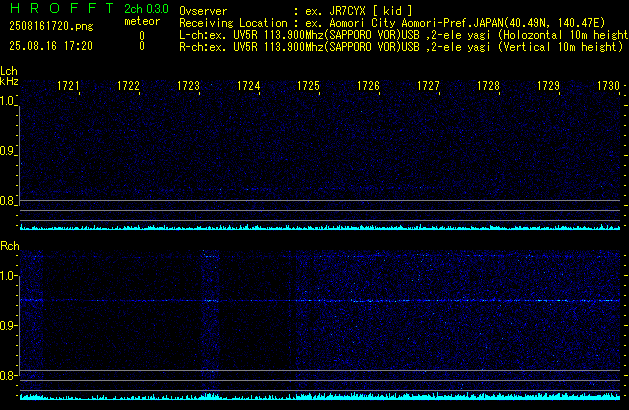The image size is (629, 410).
Task: Click the Ovserver JR7CYX line
Action: point(296,11)
